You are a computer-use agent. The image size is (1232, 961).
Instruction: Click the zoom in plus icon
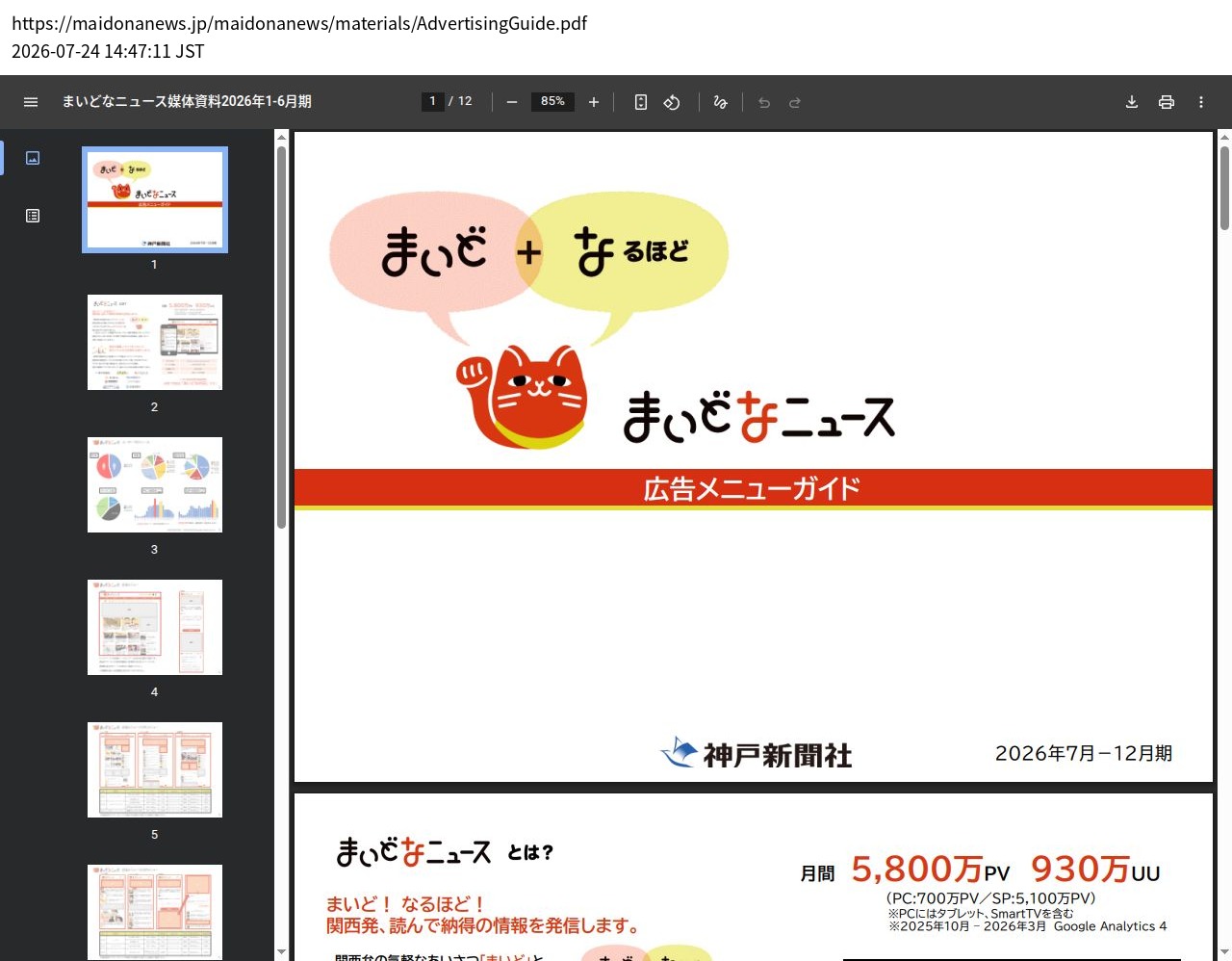594,102
